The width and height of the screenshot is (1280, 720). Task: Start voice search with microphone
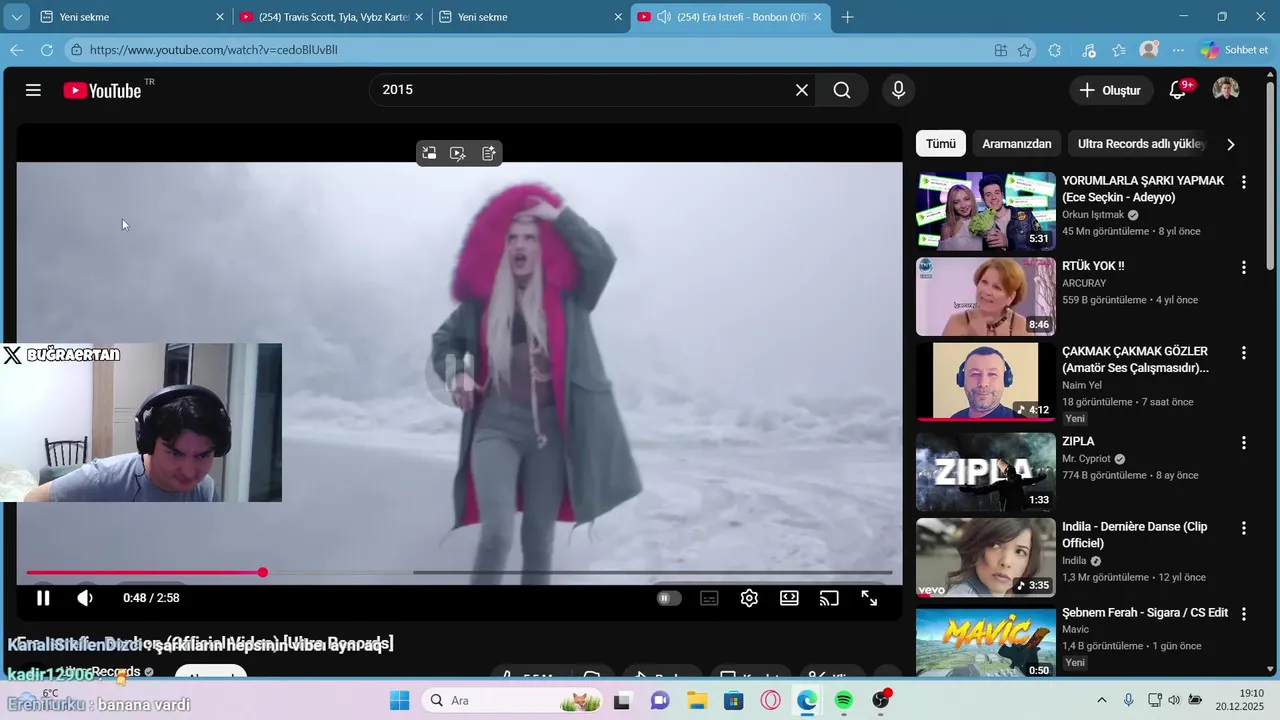898,90
